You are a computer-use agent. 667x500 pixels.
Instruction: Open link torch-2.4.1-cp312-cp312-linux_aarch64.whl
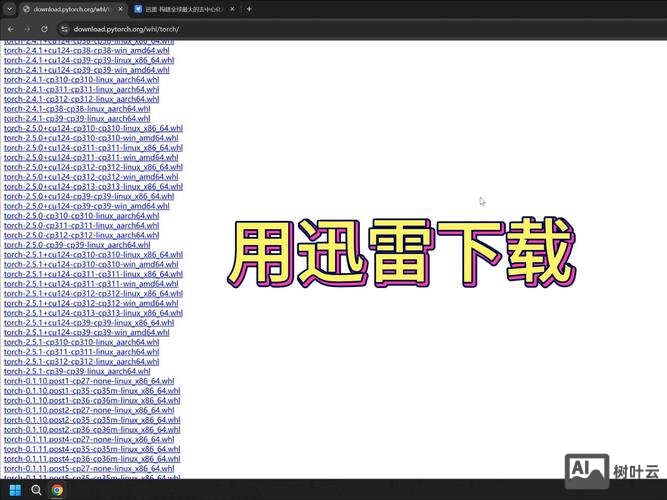pos(81,99)
